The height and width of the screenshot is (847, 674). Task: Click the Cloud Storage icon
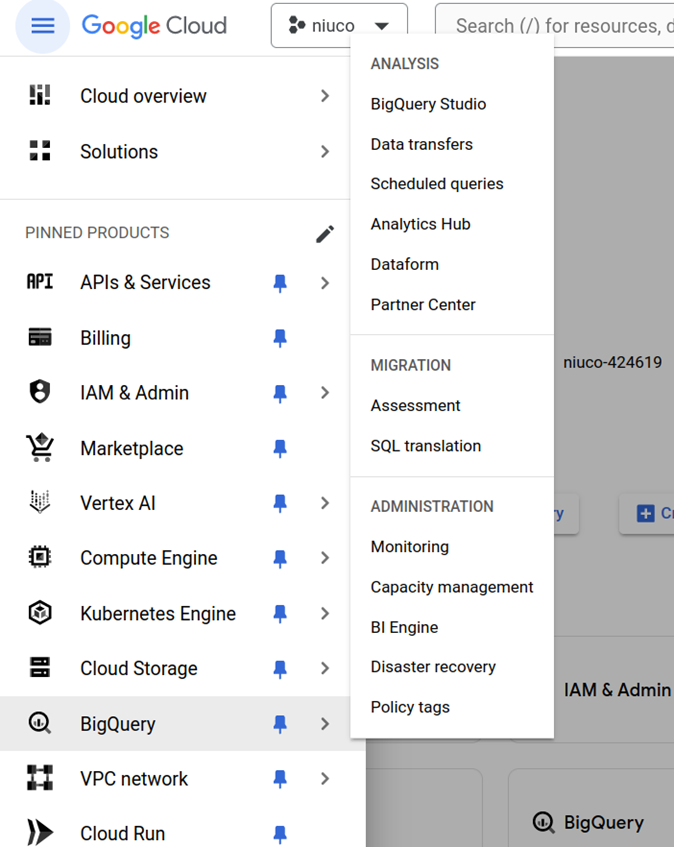pos(40,667)
